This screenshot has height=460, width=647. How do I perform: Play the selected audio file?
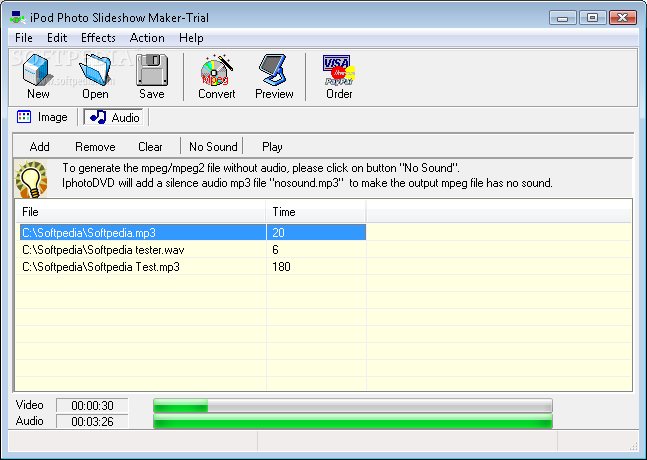pos(272,147)
